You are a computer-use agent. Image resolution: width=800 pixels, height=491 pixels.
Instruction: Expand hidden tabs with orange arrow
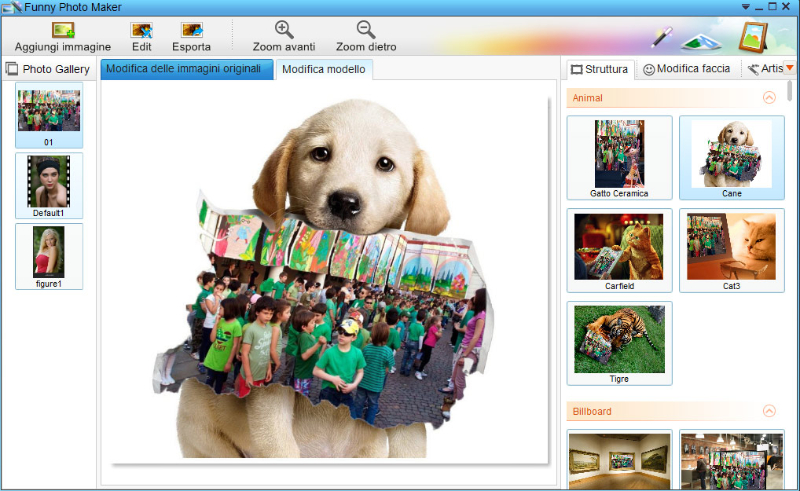[790, 68]
